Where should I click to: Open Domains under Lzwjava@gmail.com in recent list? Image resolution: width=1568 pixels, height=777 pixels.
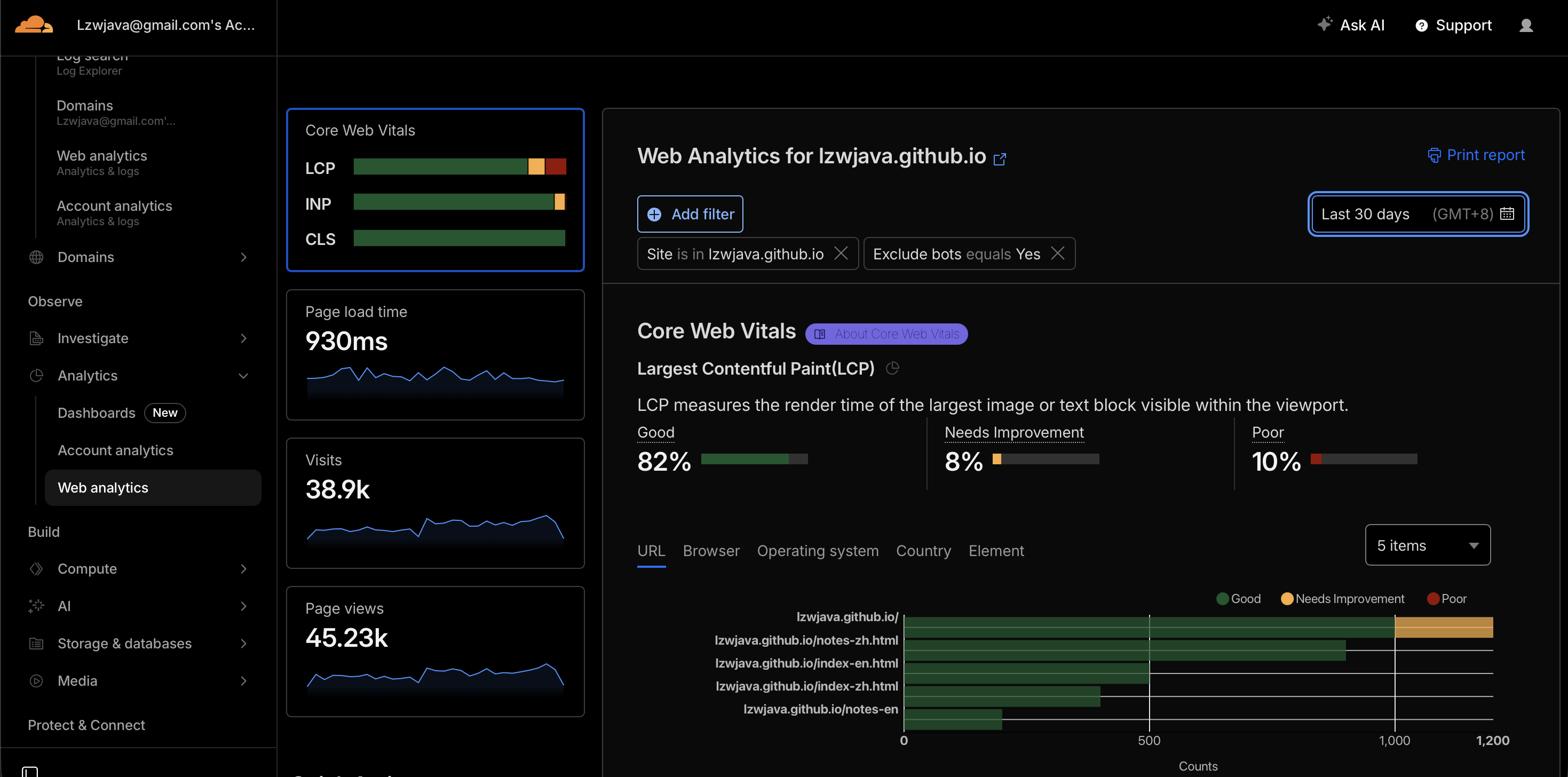pos(116,113)
